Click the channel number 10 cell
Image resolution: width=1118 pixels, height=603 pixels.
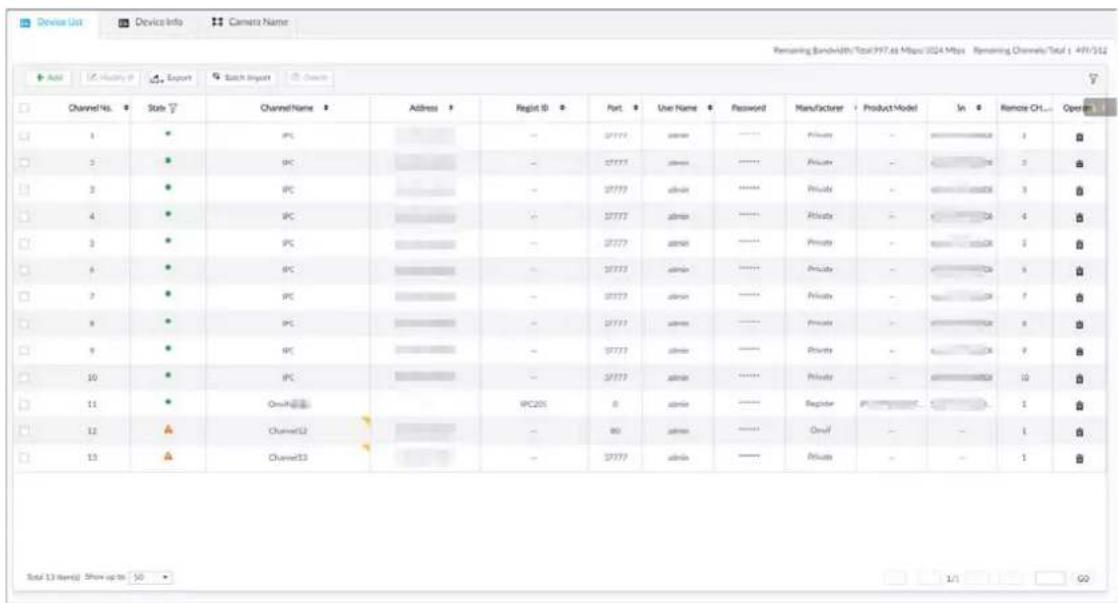coord(92,378)
